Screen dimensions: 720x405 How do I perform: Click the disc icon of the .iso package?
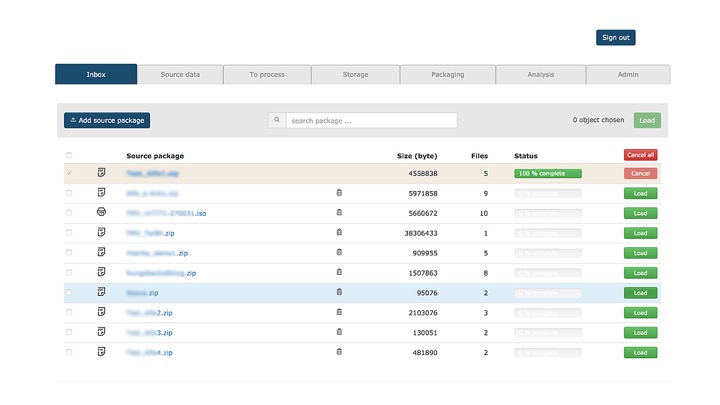point(101,213)
